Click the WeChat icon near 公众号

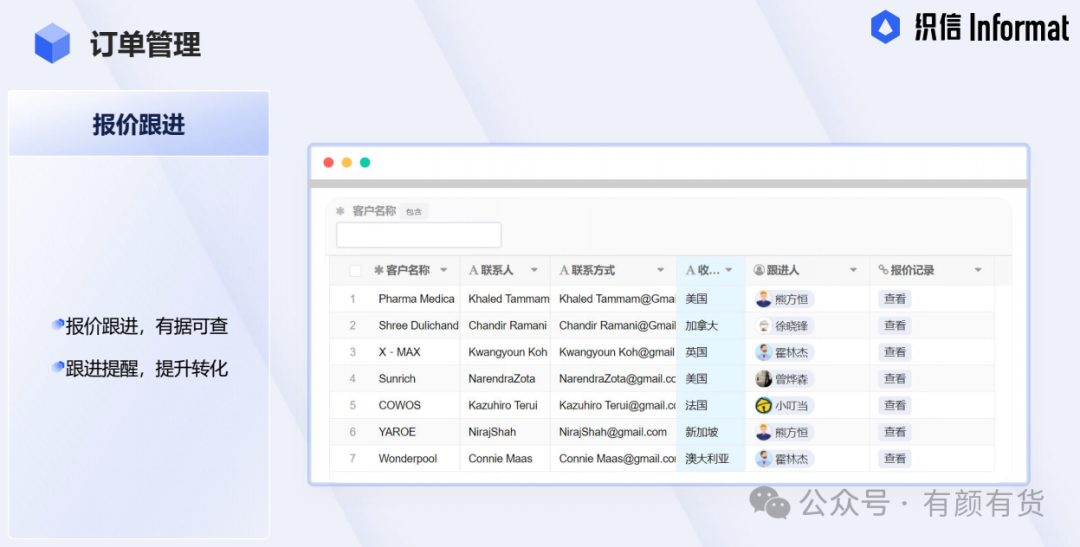click(x=770, y=502)
